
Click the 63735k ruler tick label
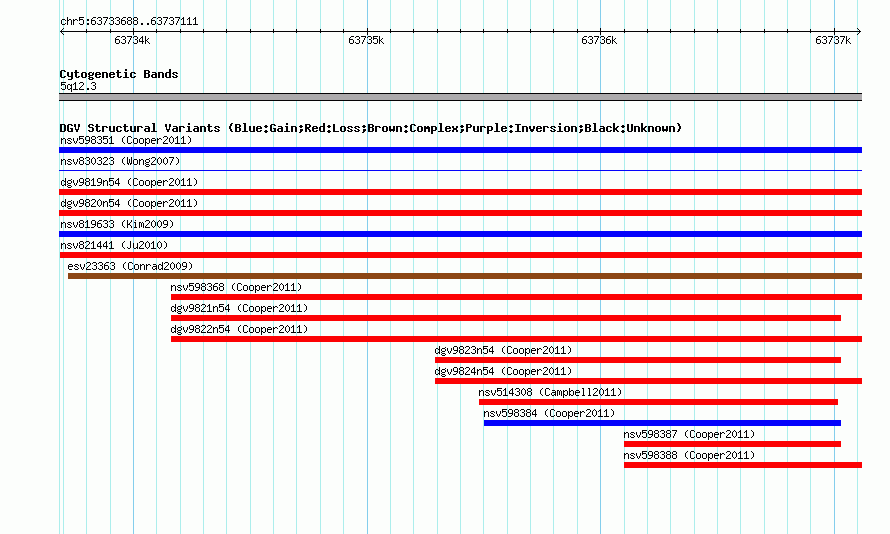pos(366,40)
